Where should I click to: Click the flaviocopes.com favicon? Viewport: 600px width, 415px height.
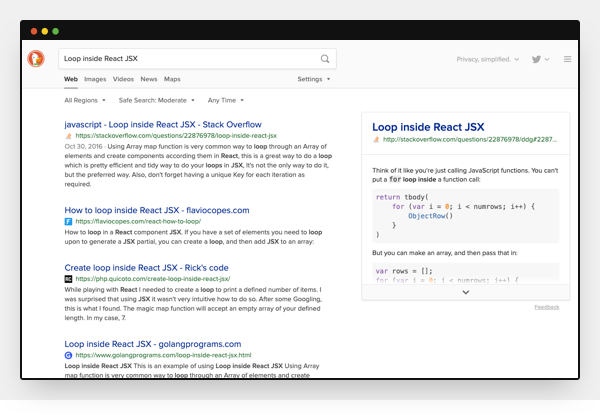[68, 221]
